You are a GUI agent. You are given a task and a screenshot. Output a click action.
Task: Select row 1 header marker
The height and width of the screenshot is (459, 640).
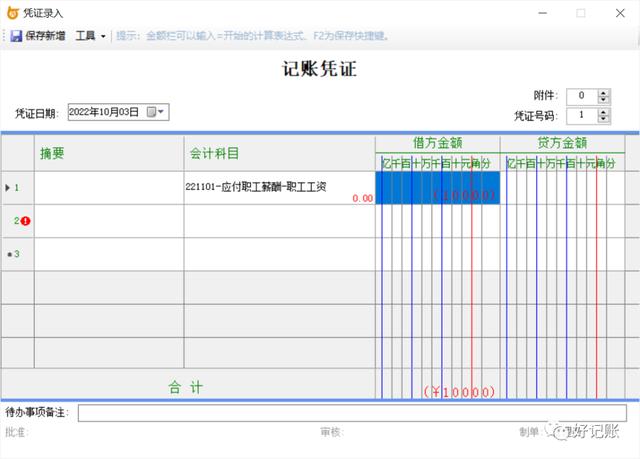tap(18, 188)
